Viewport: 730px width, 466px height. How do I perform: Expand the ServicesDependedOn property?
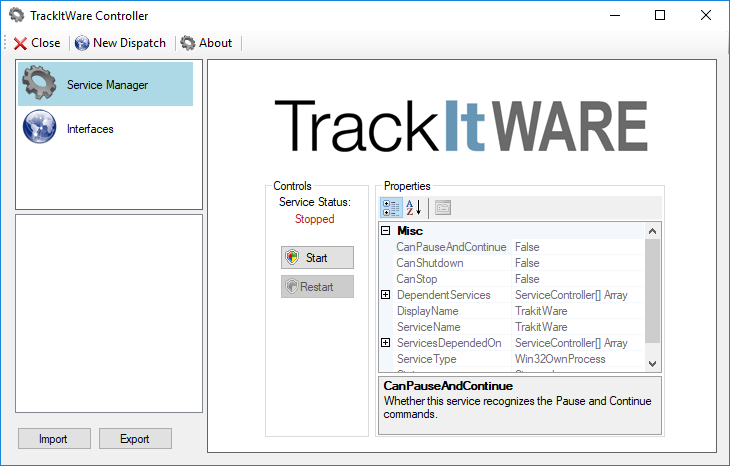tap(385, 343)
